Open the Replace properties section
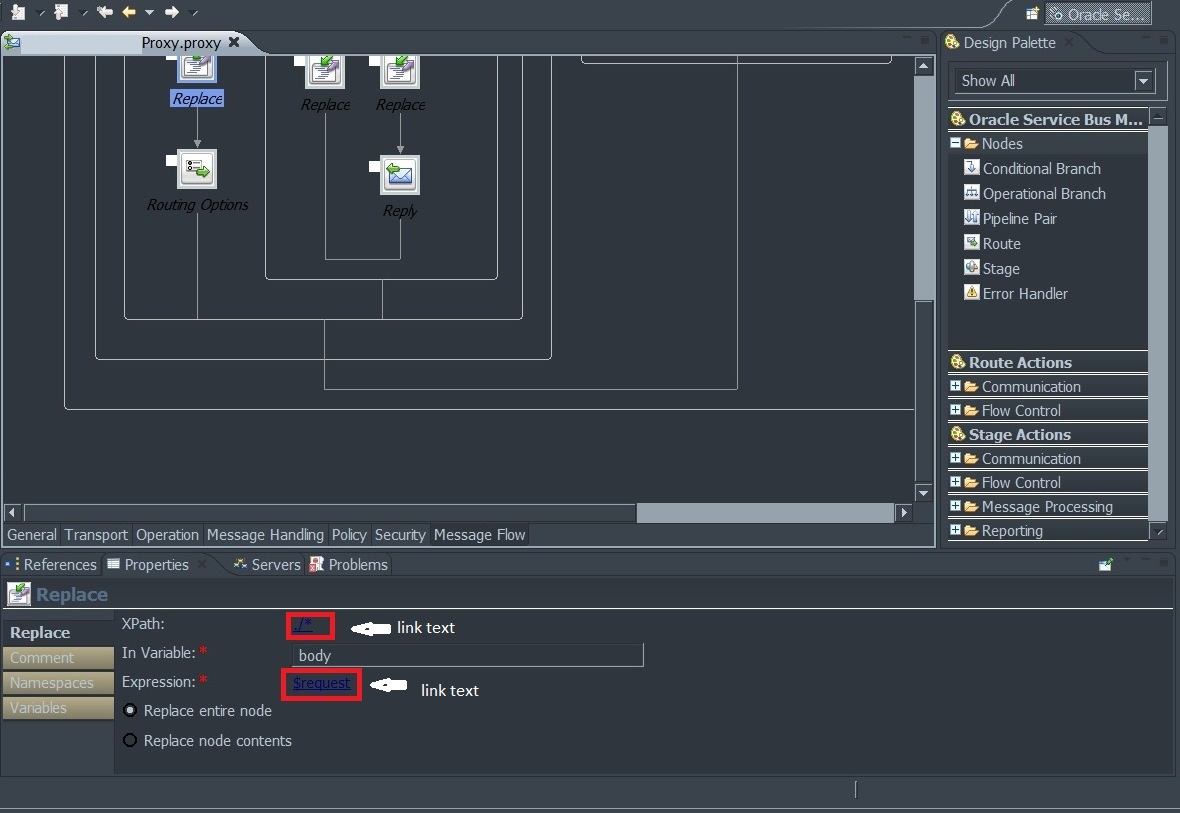This screenshot has width=1180, height=813. [x=58, y=632]
